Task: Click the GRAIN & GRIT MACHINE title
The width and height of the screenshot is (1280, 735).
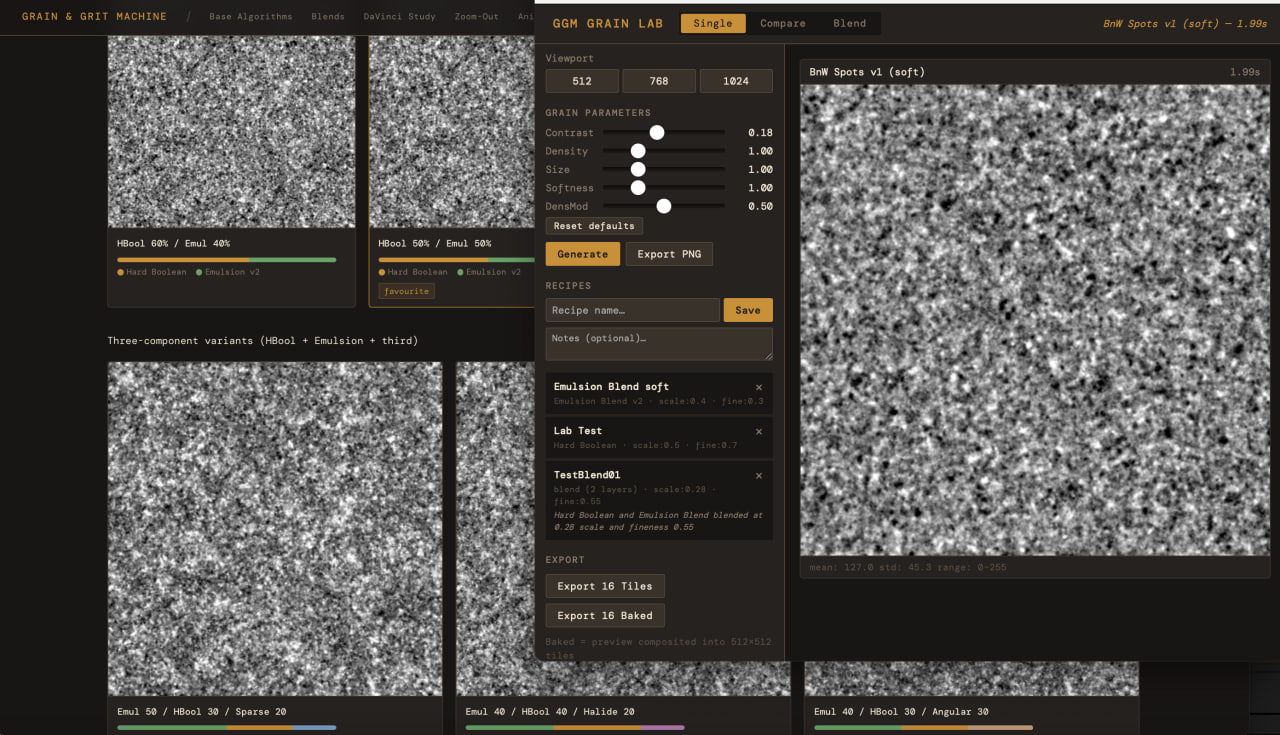Action: click(94, 17)
